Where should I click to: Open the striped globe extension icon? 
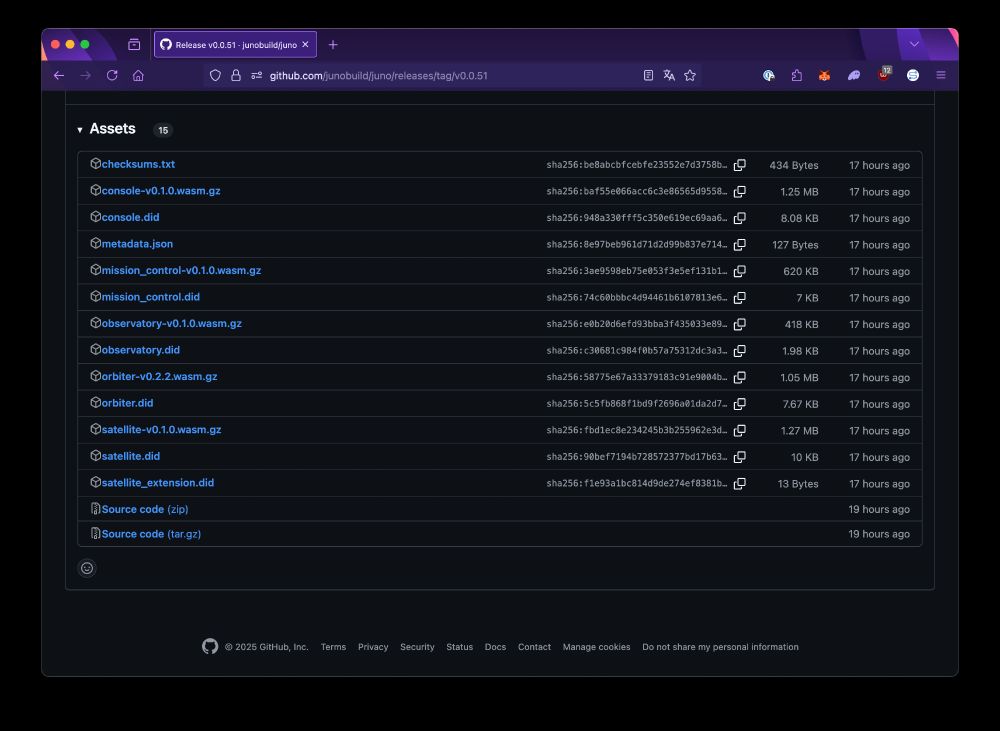click(x=913, y=75)
